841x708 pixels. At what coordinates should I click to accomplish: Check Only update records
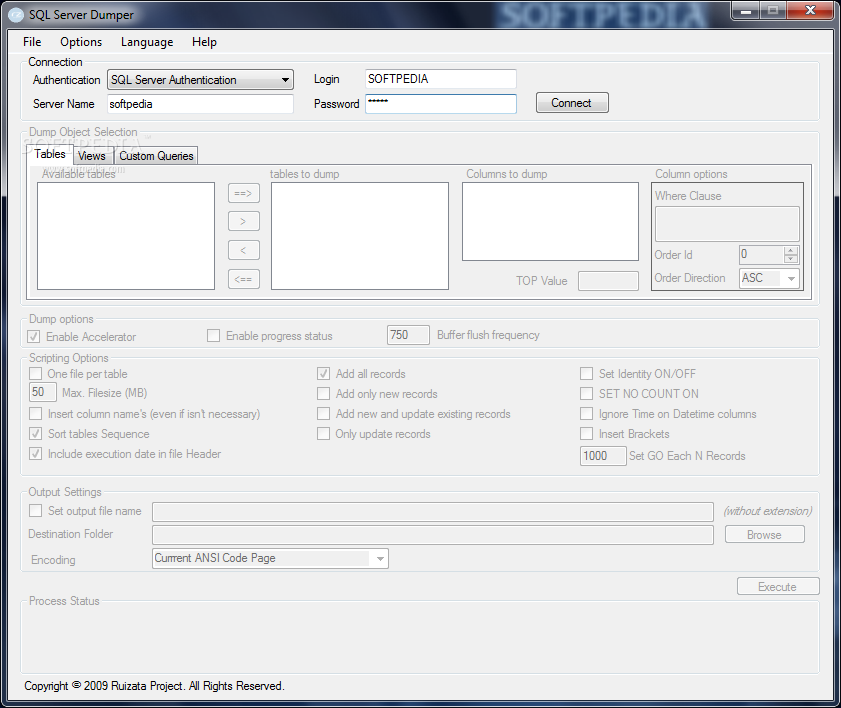point(323,434)
